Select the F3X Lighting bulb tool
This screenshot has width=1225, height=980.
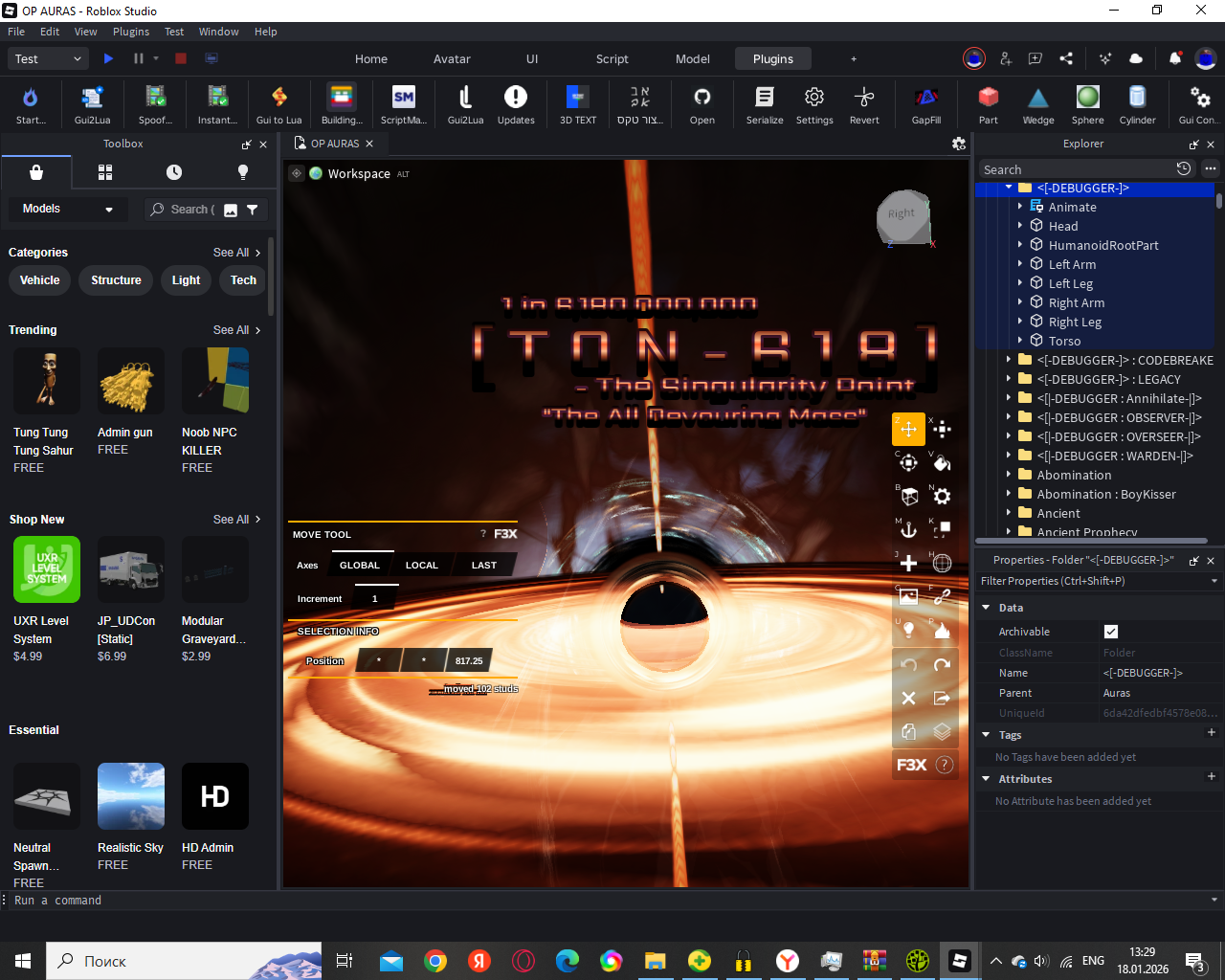(x=908, y=630)
